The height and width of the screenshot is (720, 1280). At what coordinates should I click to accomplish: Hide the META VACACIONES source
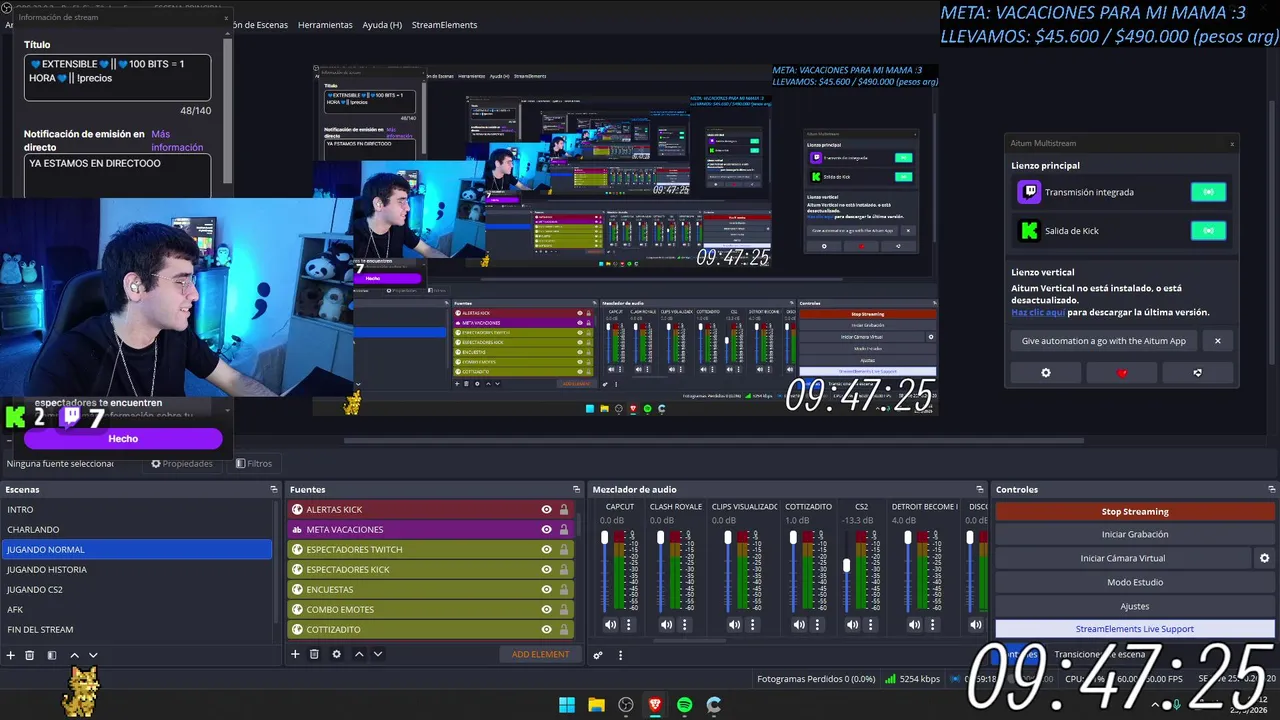[546, 529]
